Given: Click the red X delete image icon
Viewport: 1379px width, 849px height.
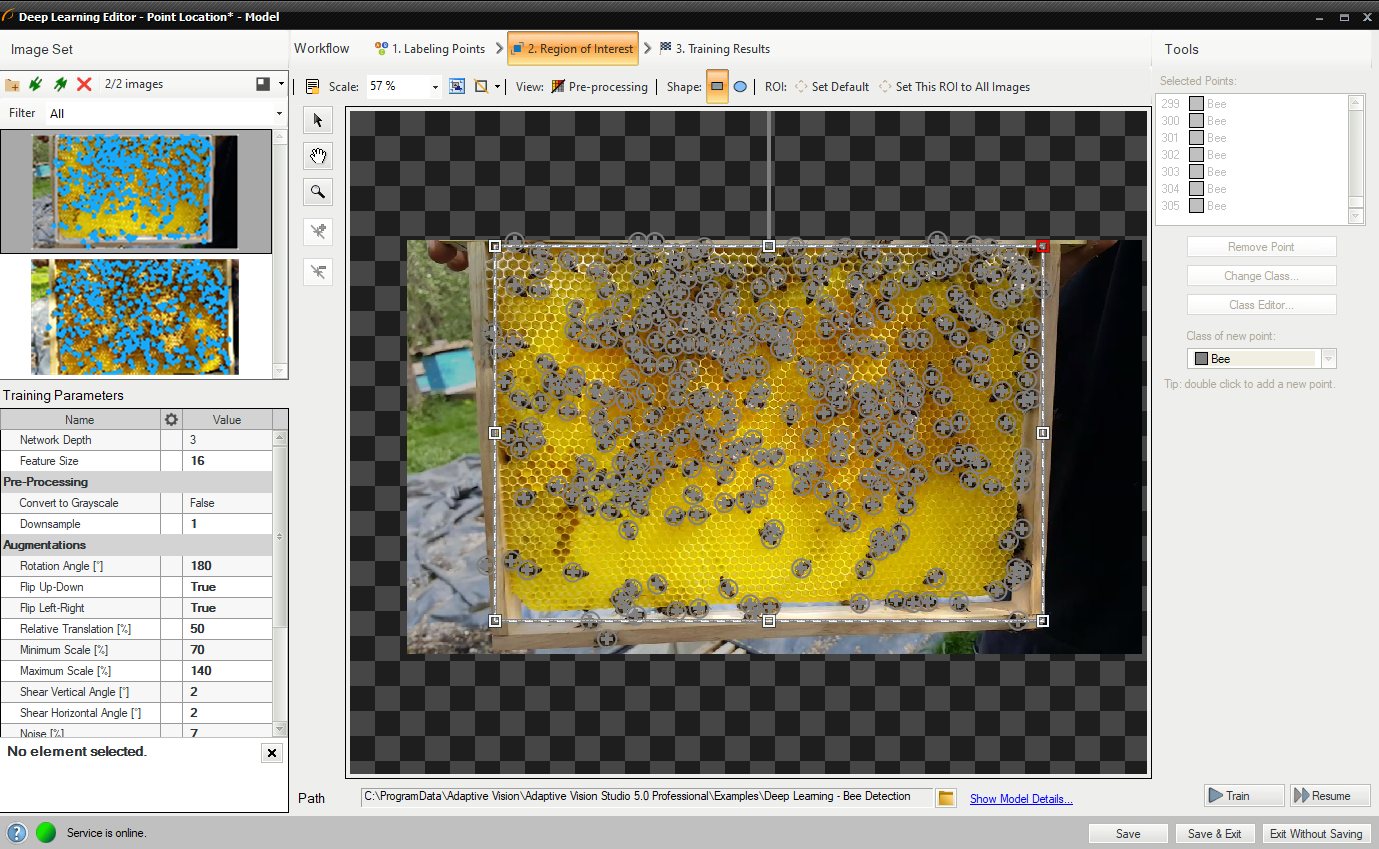Looking at the screenshot, I should (x=84, y=85).
